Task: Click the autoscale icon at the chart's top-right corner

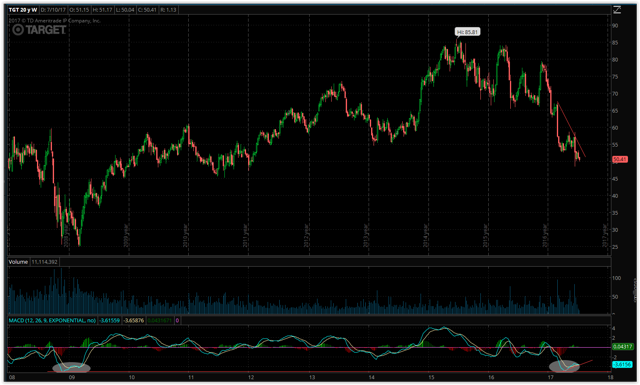Action: (x=617, y=10)
